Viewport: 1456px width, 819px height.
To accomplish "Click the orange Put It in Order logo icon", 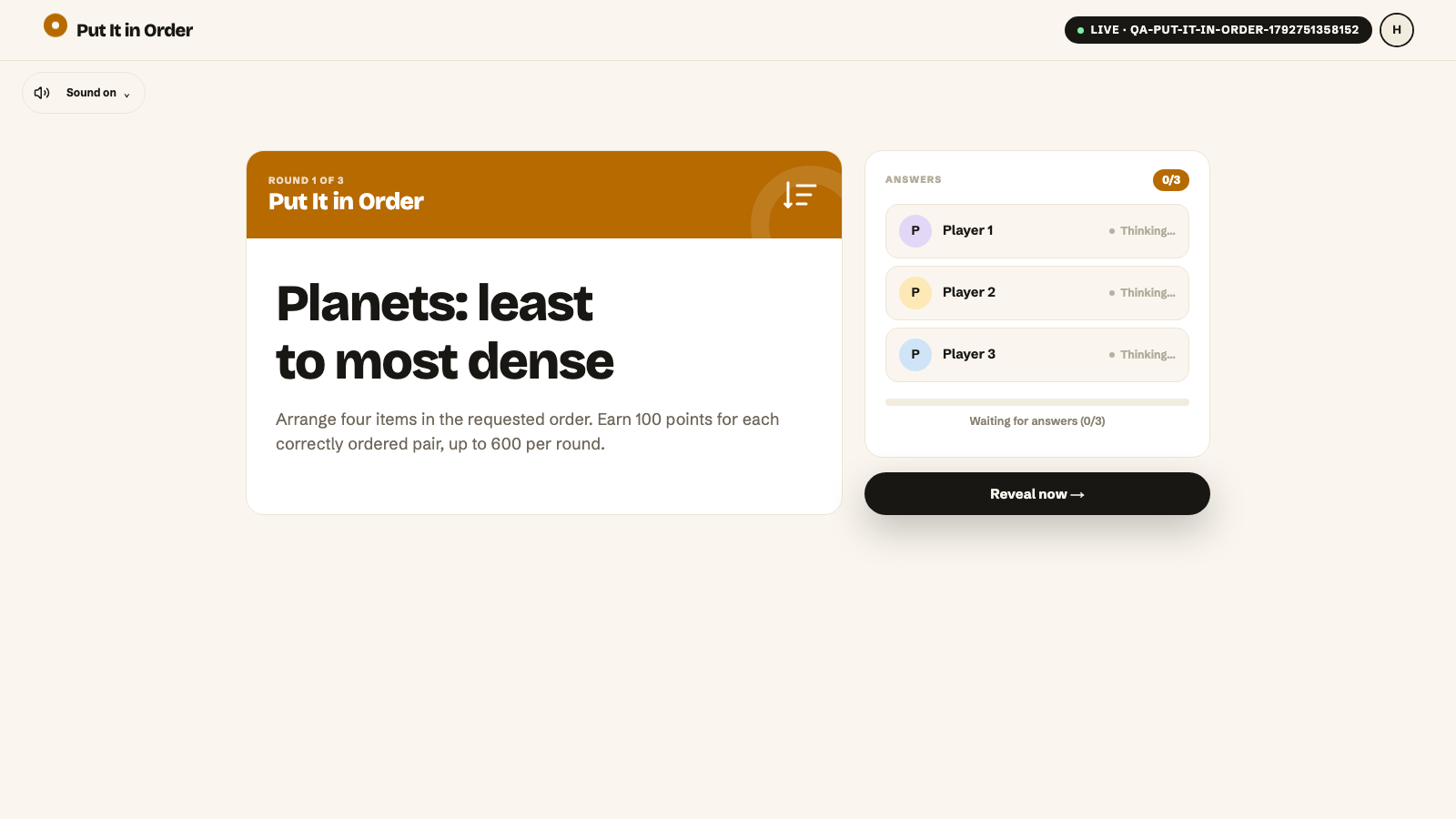I will tap(56, 25).
